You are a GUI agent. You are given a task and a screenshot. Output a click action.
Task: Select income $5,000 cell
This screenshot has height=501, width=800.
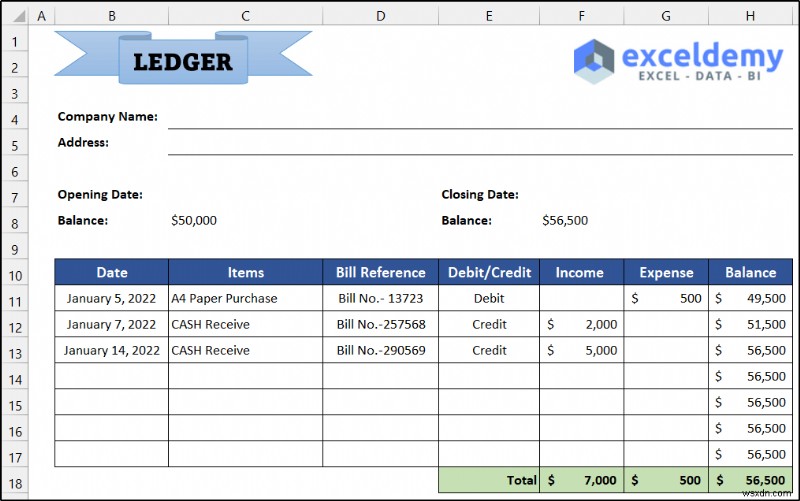(x=582, y=350)
